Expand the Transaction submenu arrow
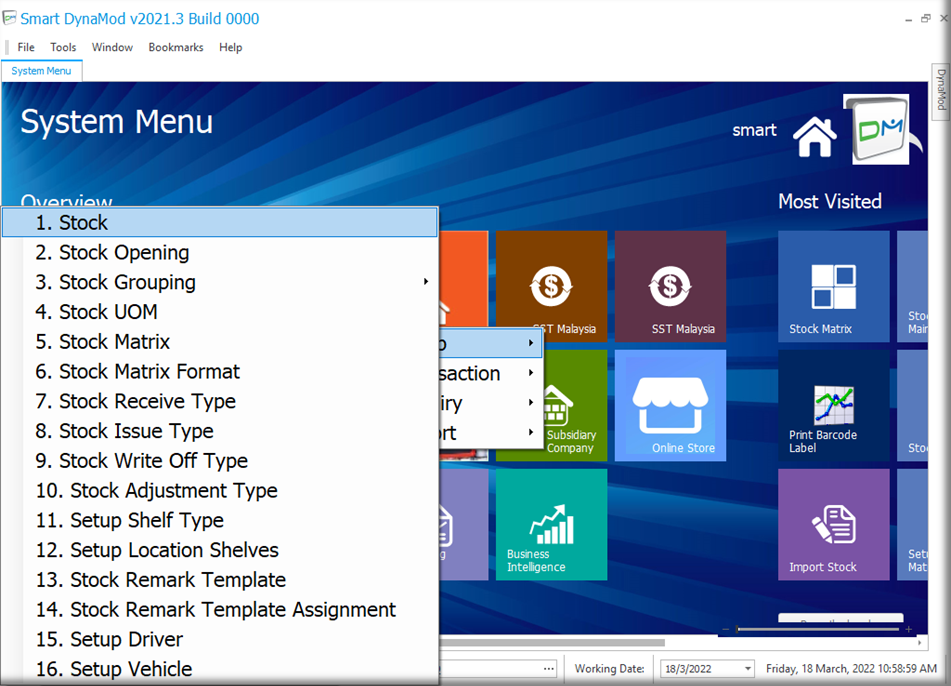This screenshot has width=951, height=686. pyautogui.click(x=531, y=373)
